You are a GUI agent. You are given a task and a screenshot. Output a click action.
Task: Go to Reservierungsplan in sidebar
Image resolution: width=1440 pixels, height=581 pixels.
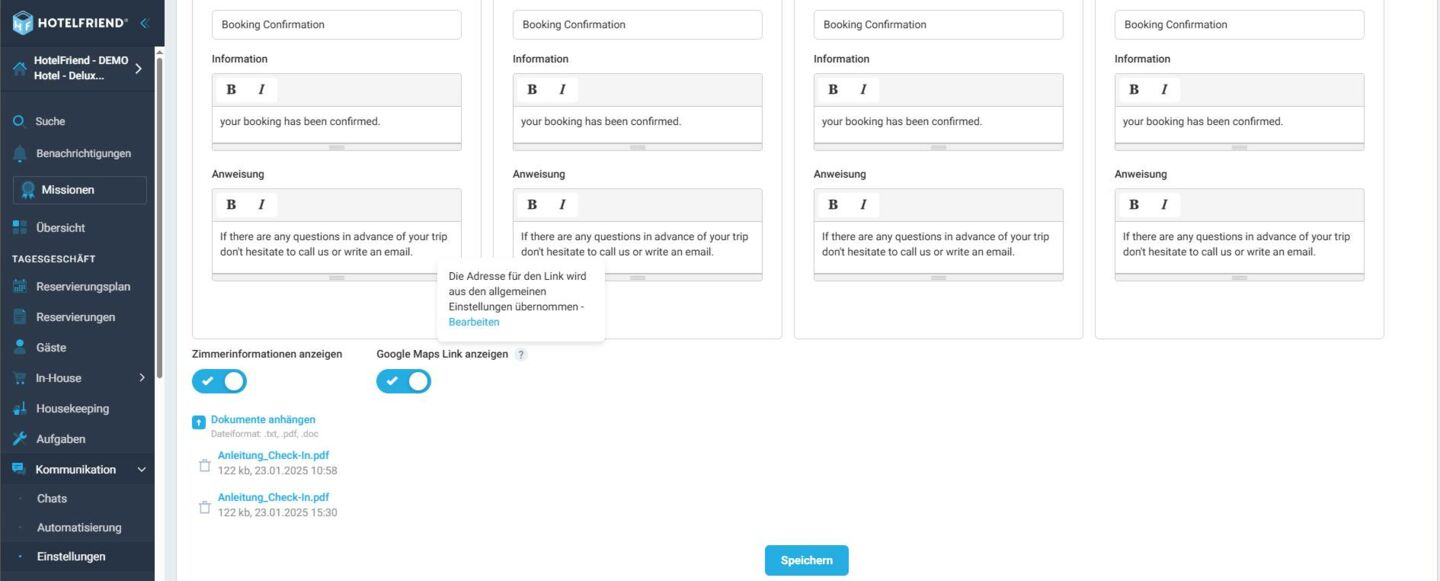point(83,286)
